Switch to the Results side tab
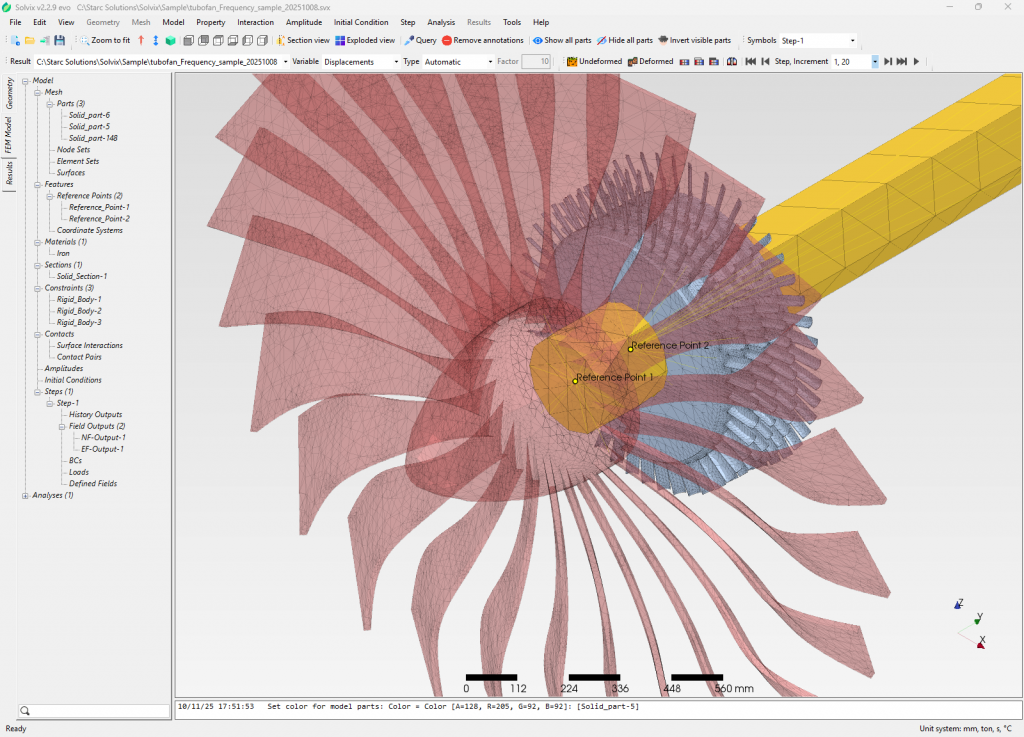 pos(9,173)
